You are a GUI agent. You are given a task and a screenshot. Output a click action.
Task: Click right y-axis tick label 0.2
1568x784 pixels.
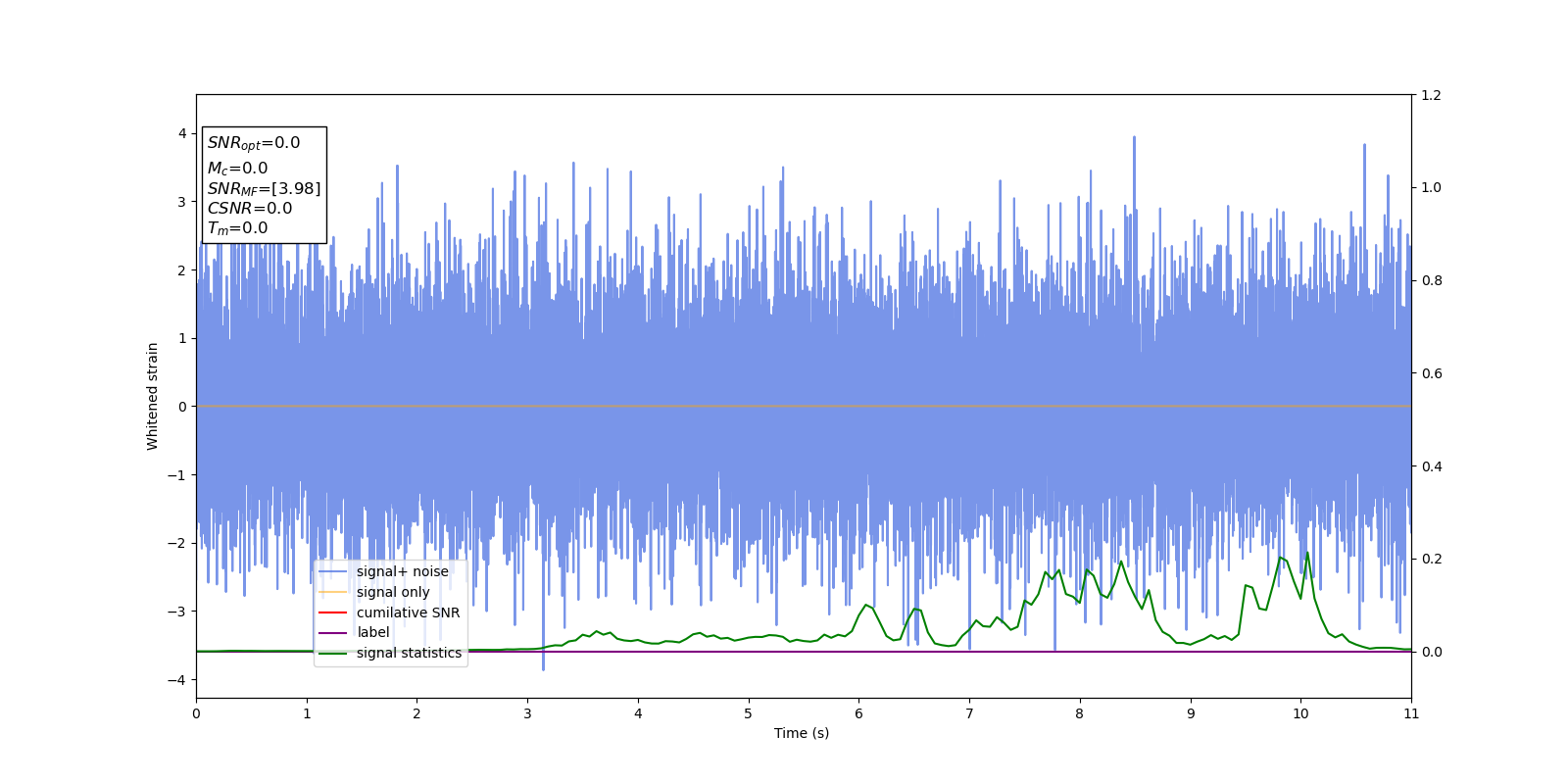pos(1431,559)
